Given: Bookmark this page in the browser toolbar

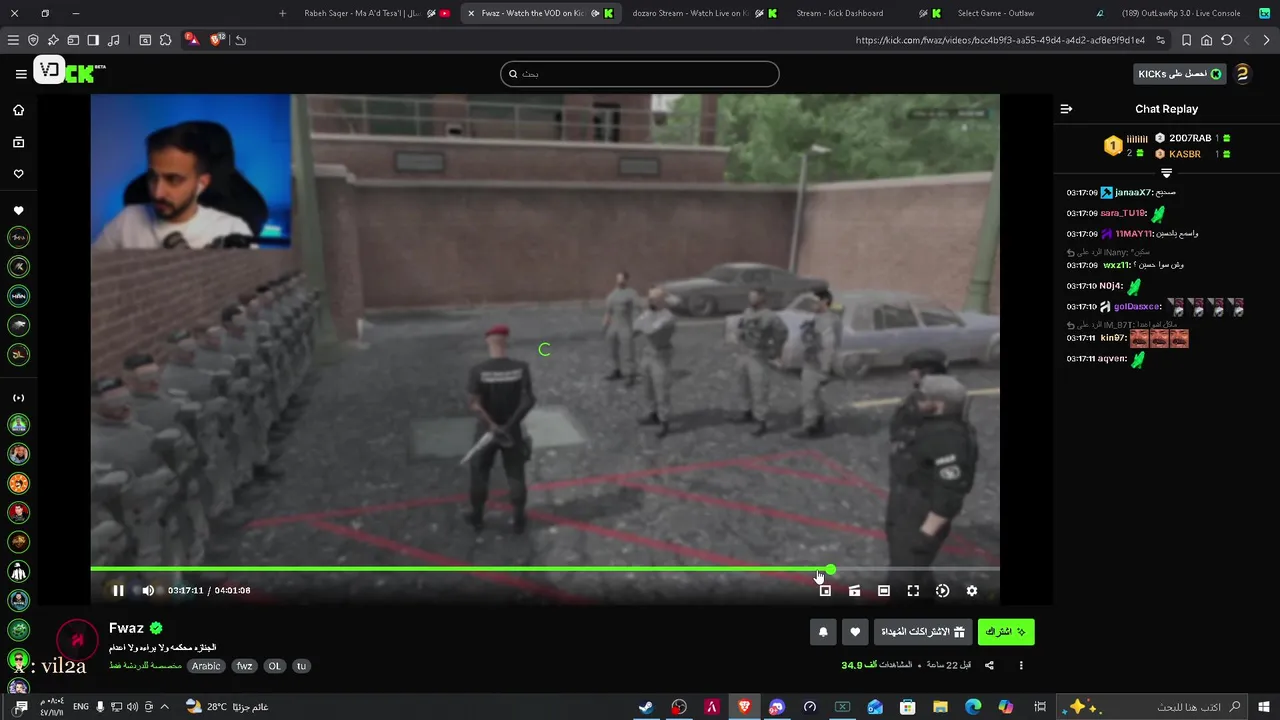Looking at the screenshot, I should tap(1186, 40).
